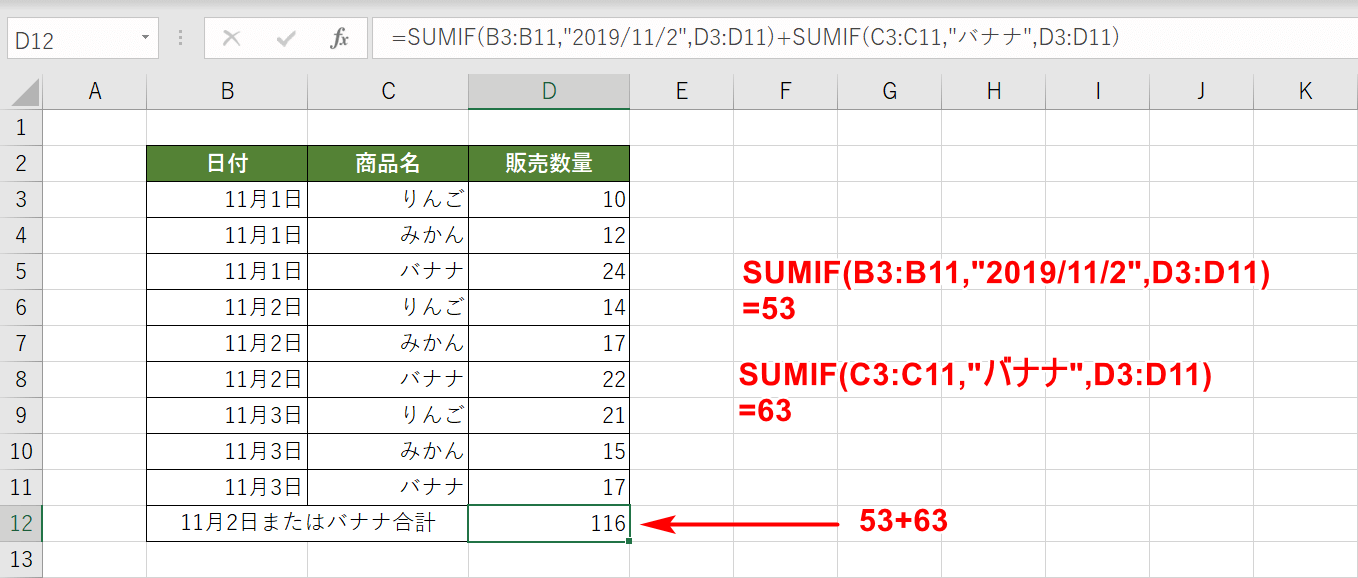Select the 日付 header cell
This screenshot has height=578, width=1358.
[x=226, y=163]
